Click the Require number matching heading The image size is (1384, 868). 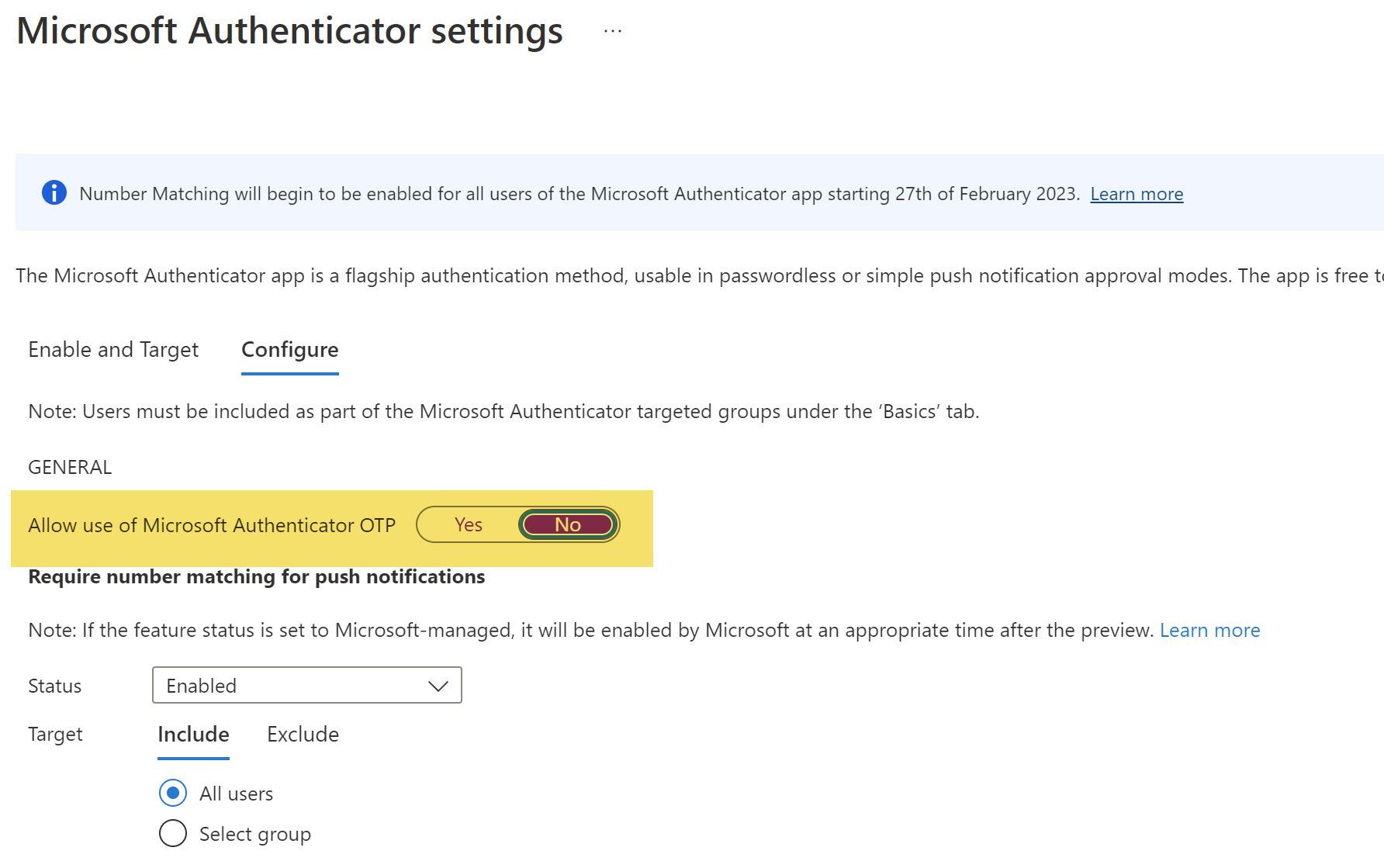256,576
